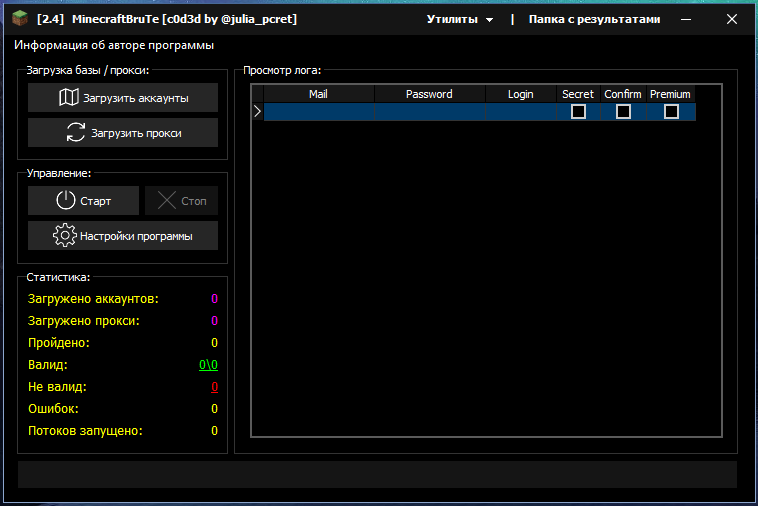Click the Потоков запущено: label
The width and height of the screenshot is (758, 506).
[85, 431]
